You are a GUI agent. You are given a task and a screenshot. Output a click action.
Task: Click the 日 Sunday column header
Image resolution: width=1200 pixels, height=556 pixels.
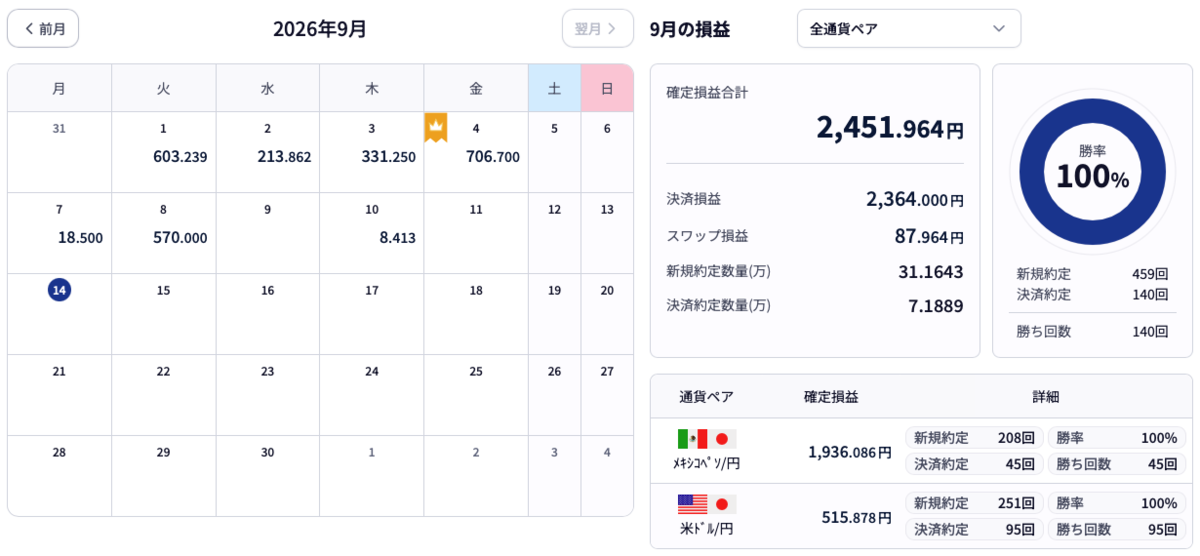tap(607, 88)
